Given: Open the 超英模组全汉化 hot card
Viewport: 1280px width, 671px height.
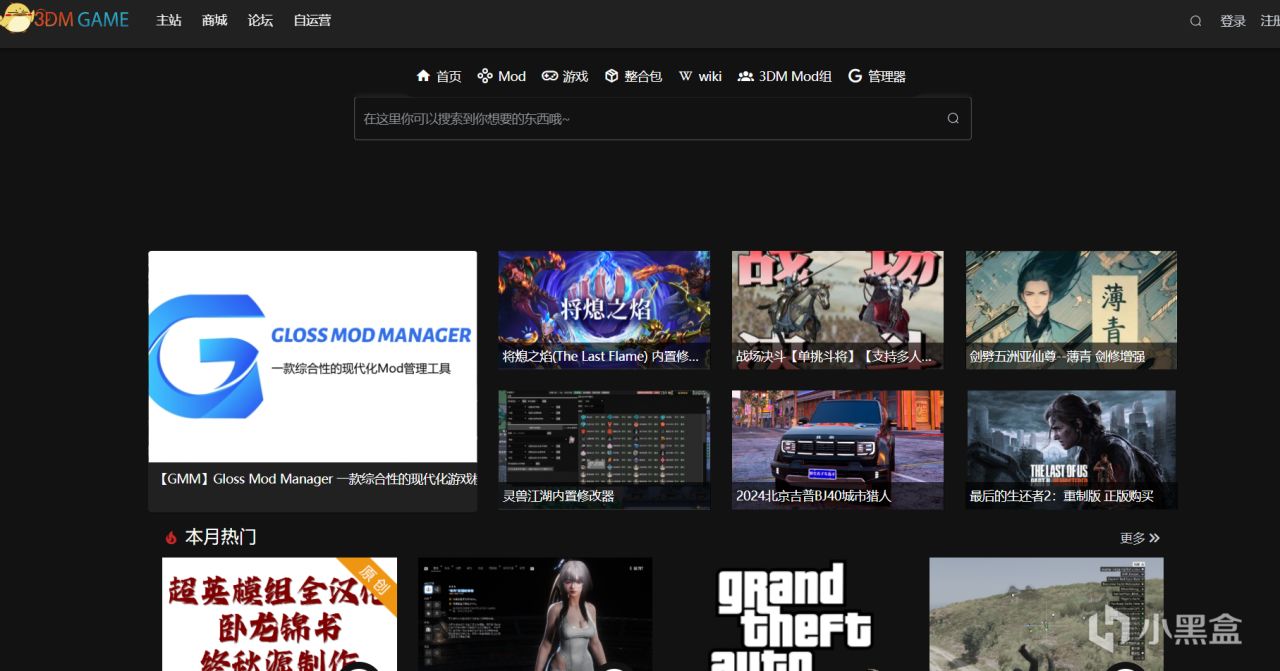Looking at the screenshot, I should tap(280, 614).
